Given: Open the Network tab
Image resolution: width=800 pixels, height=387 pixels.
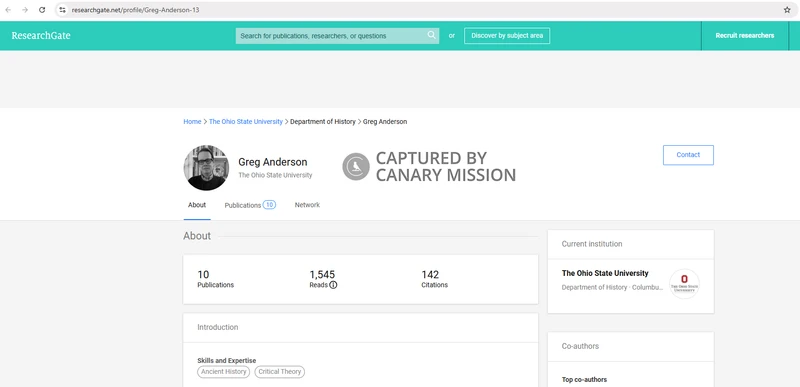Looking at the screenshot, I should point(307,205).
